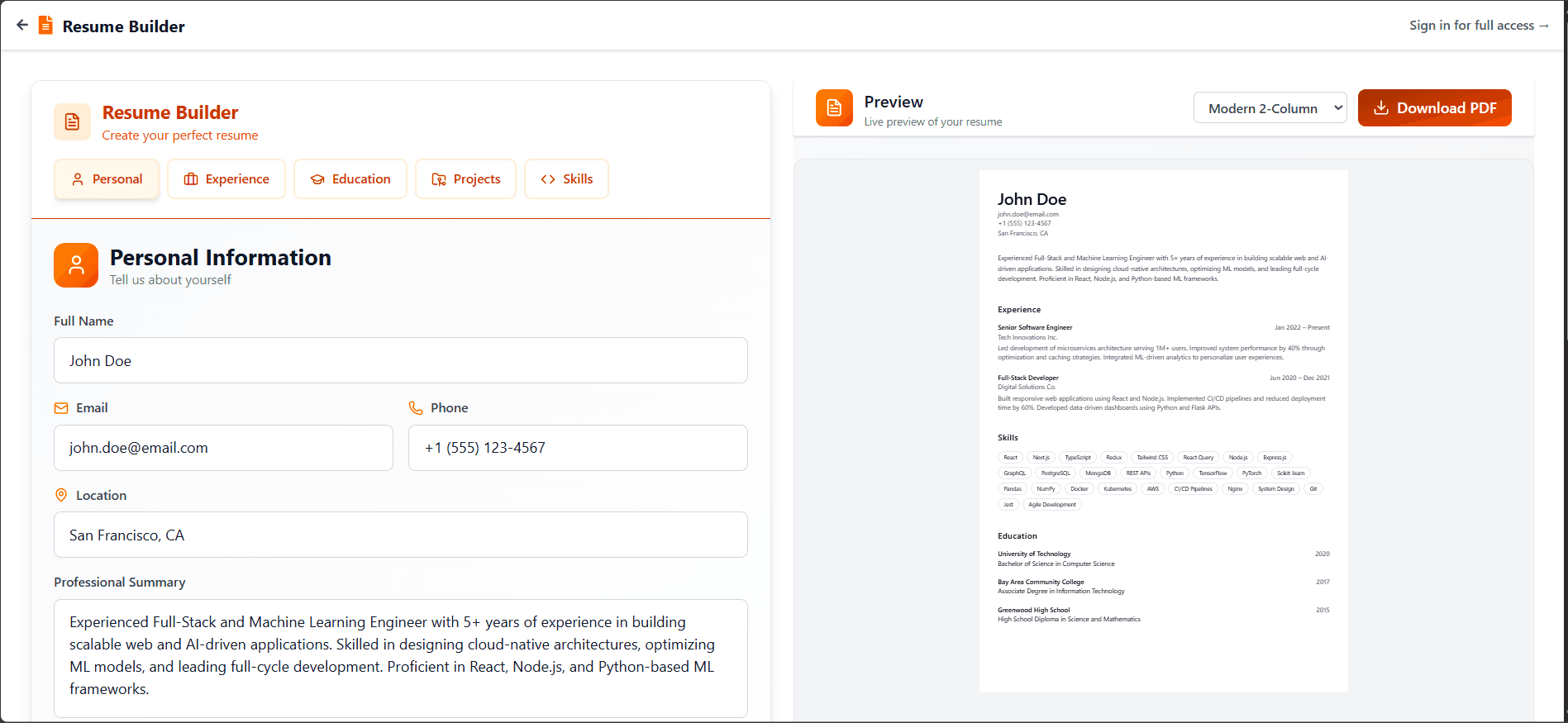Click the Email input field
1568x723 pixels.
coord(223,448)
